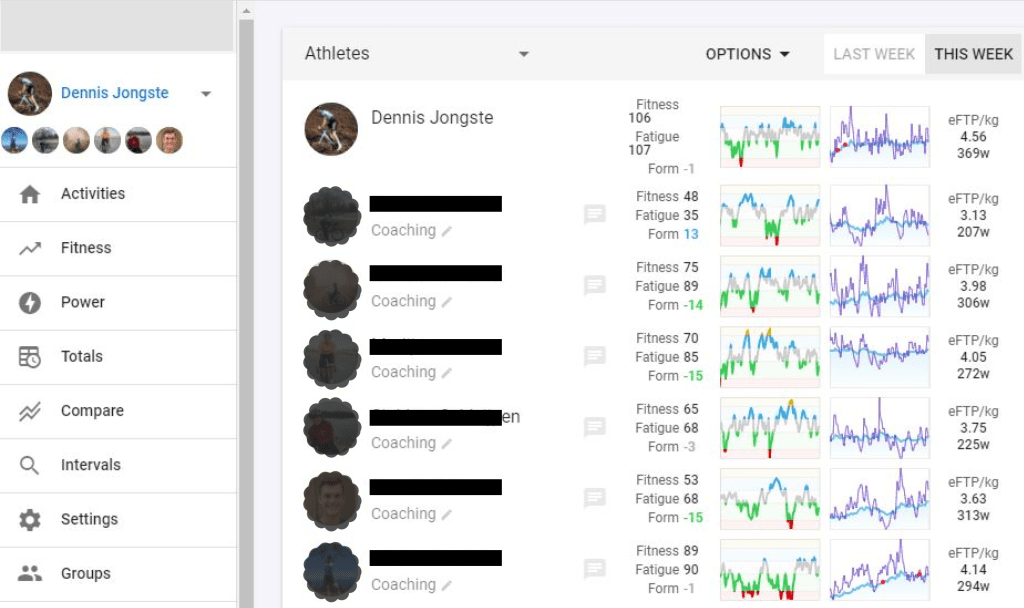Switch to LAST WEEK view

[874, 54]
